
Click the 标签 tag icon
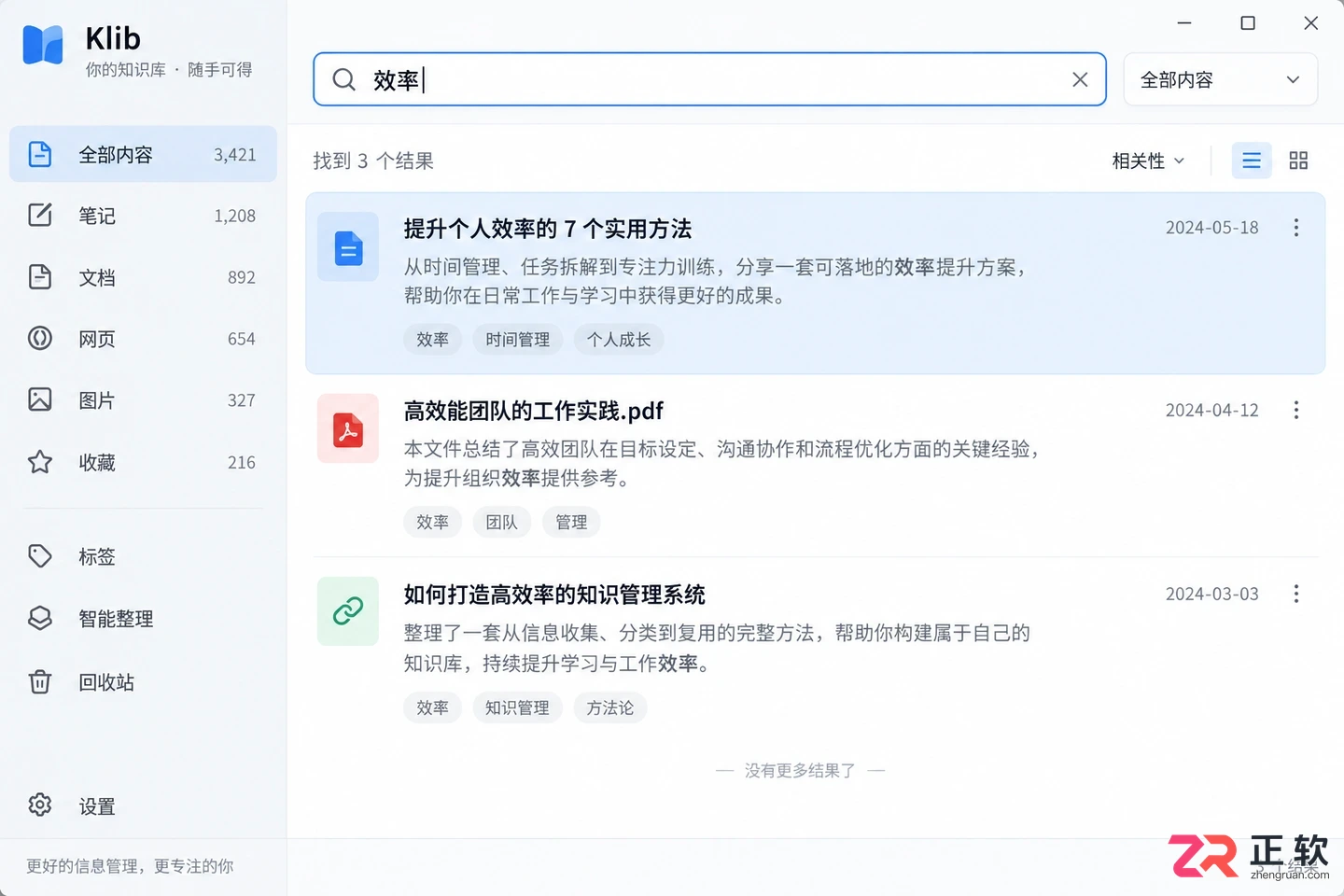(x=40, y=556)
